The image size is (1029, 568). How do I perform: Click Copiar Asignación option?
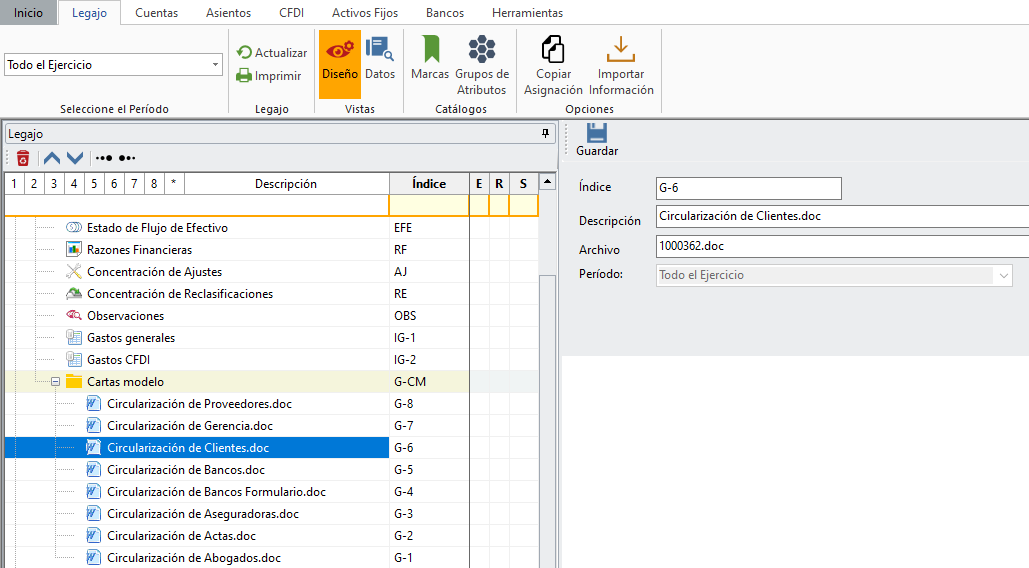[x=553, y=65]
